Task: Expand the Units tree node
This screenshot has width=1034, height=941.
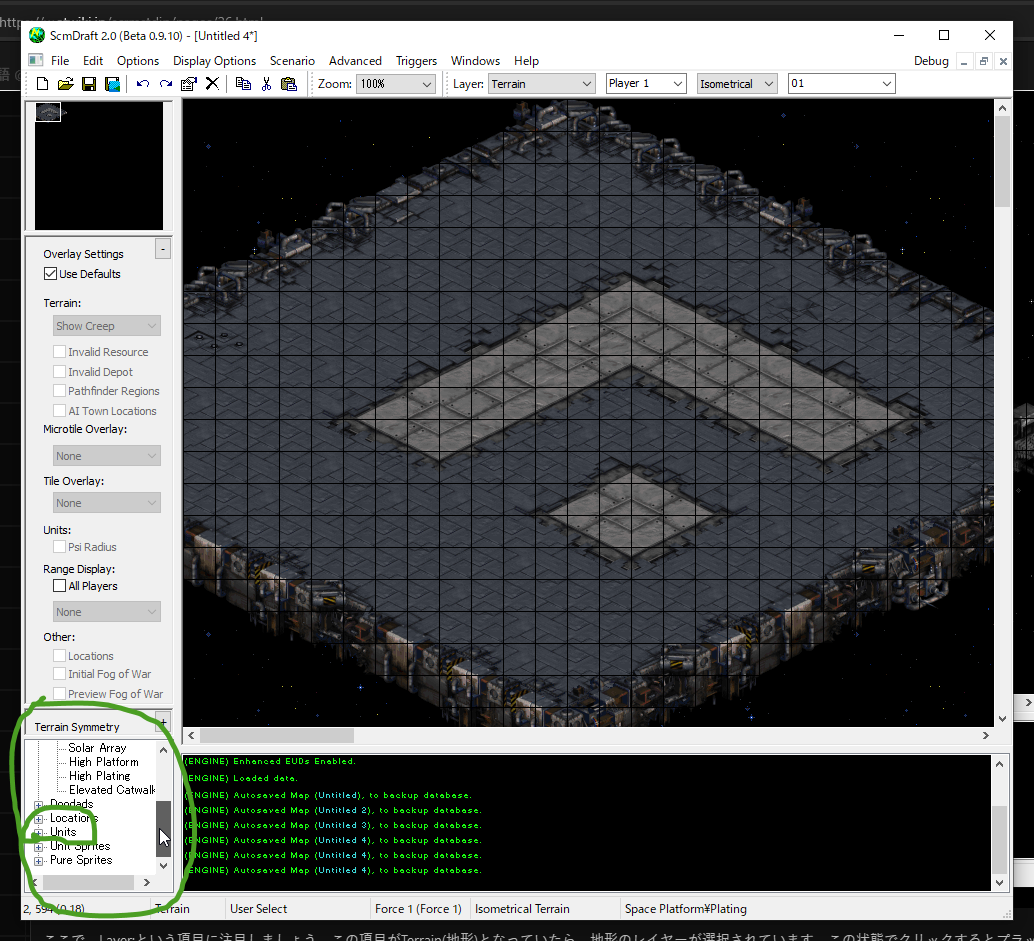Action: (x=39, y=833)
